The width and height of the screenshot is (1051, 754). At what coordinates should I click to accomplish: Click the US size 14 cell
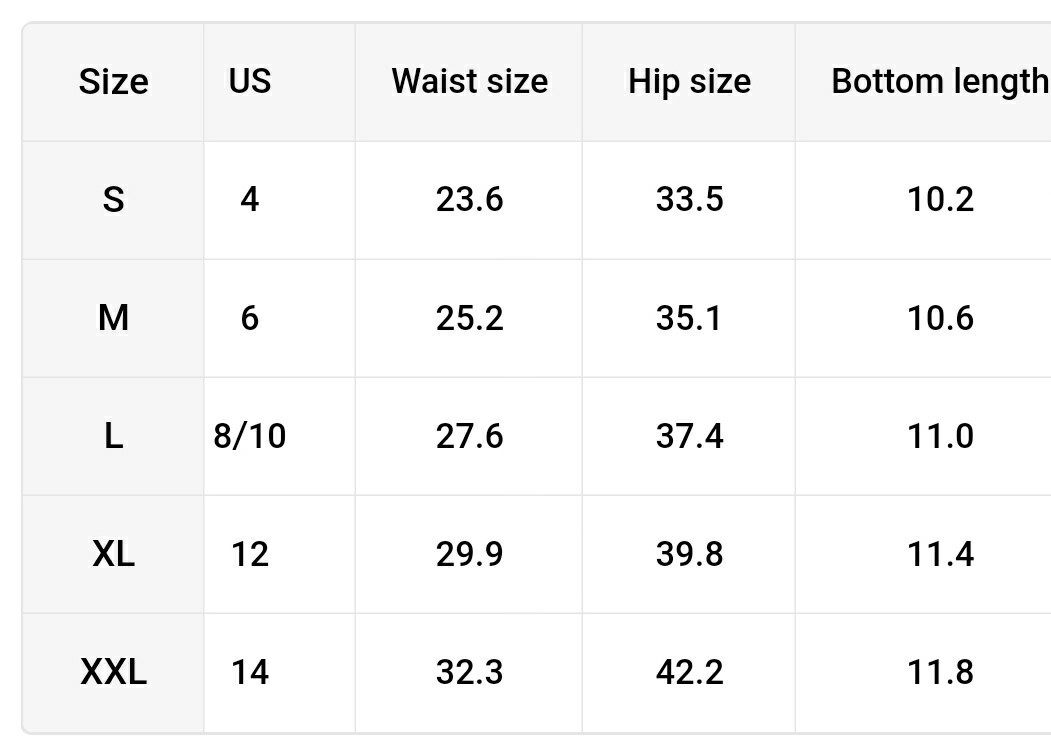click(x=250, y=672)
